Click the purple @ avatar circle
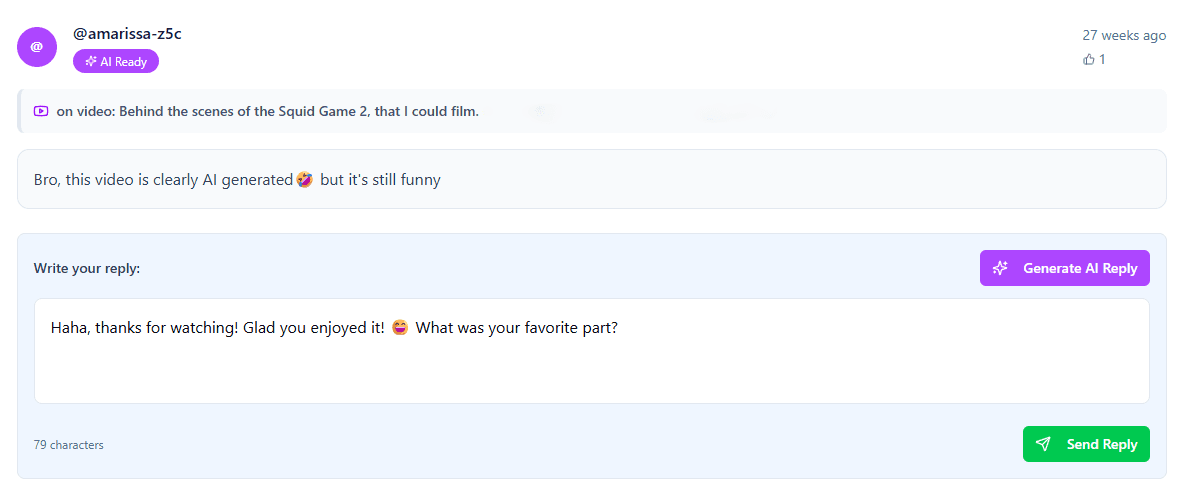1185x500 pixels. (37, 47)
